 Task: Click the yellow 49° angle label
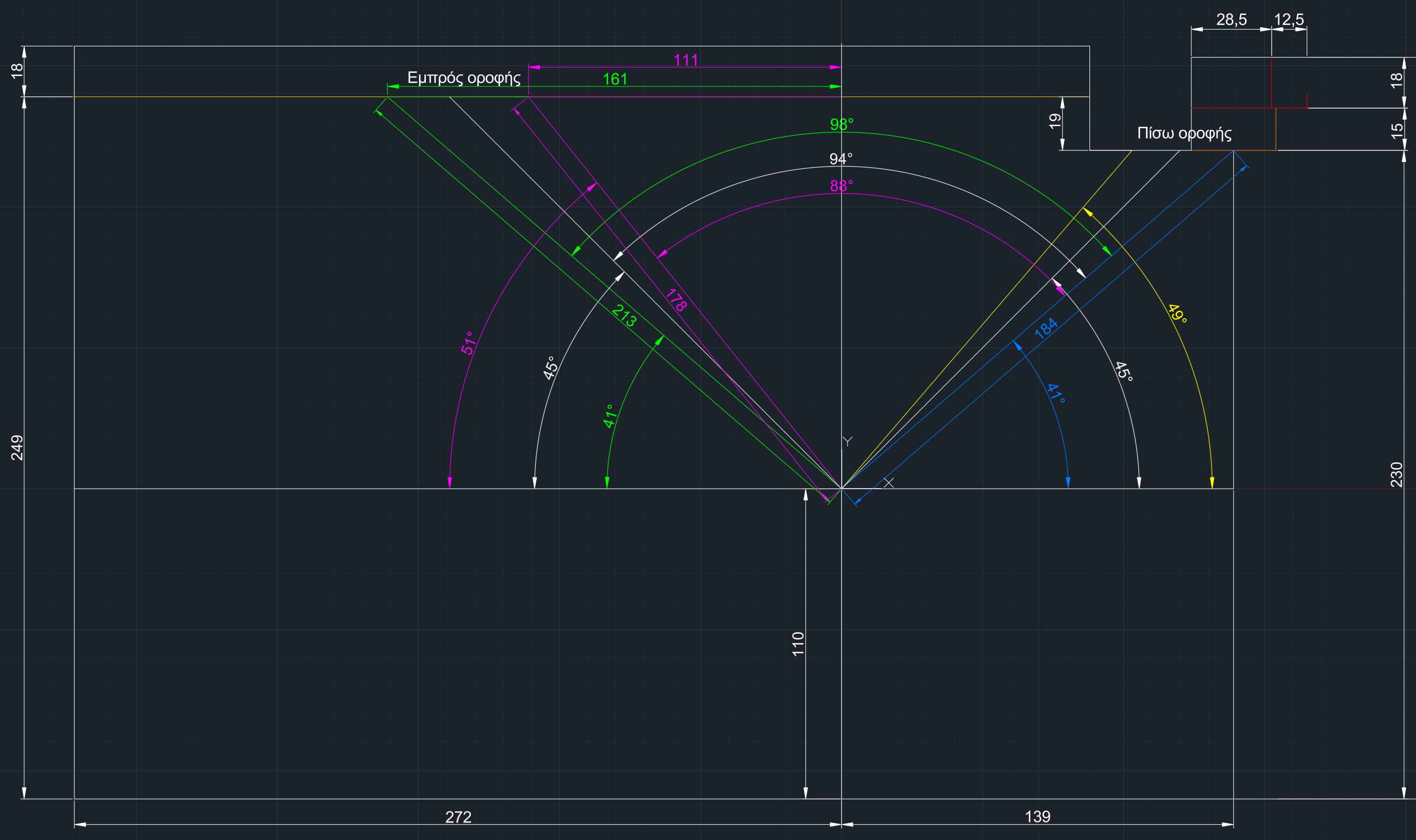coord(1177,313)
